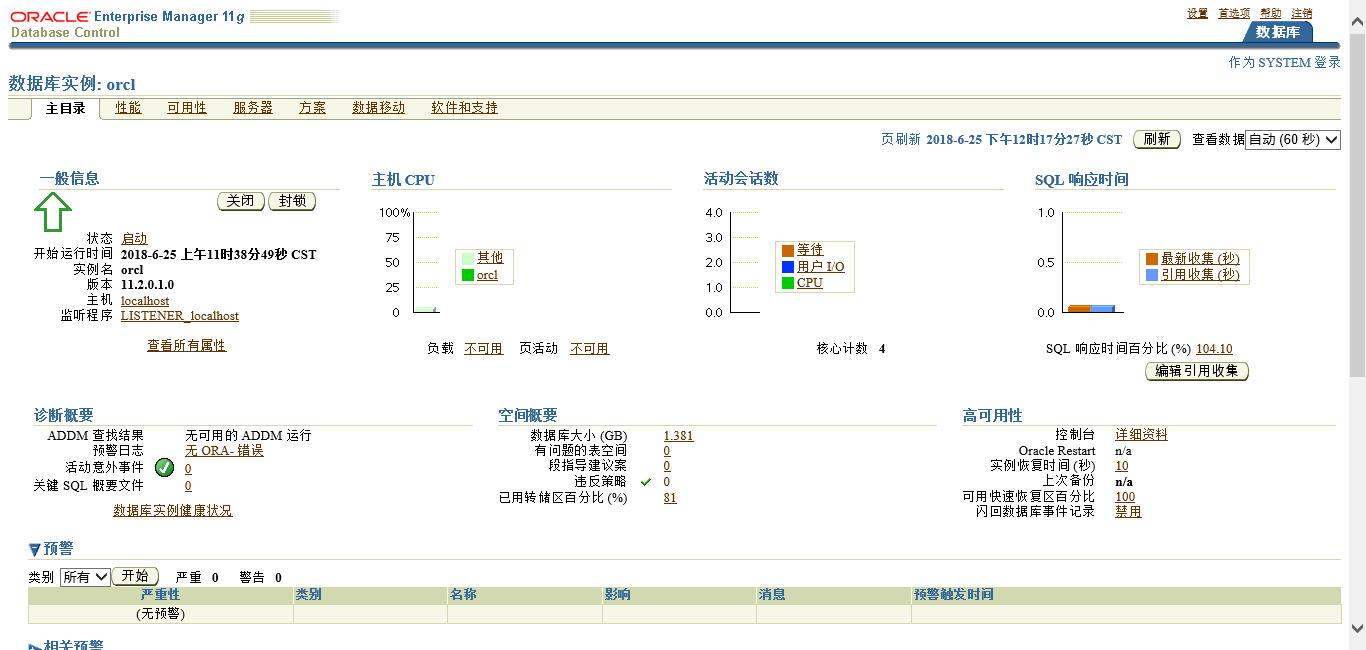Click the 启动 status link
The image size is (1366, 650).
[134, 239]
